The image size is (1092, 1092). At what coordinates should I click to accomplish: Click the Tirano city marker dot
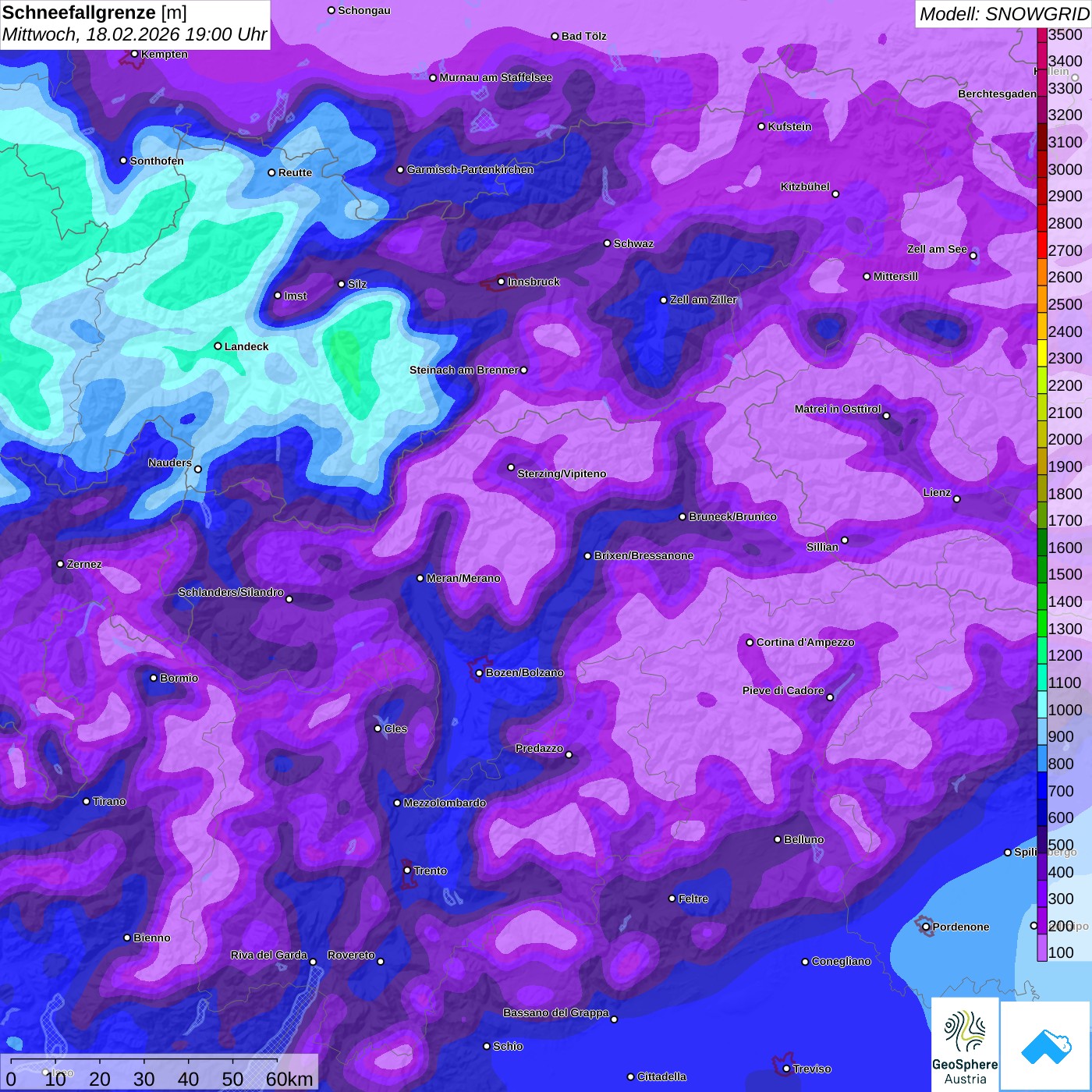tap(87, 801)
